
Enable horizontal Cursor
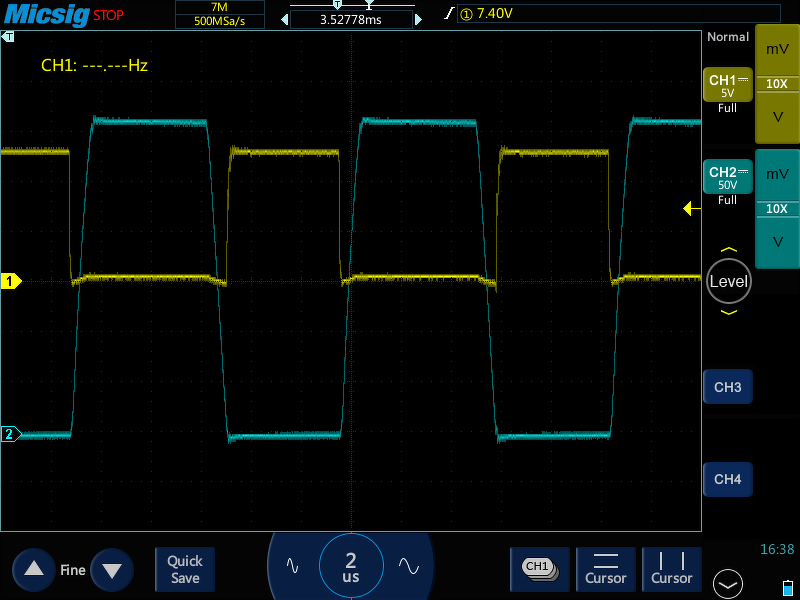pos(606,569)
